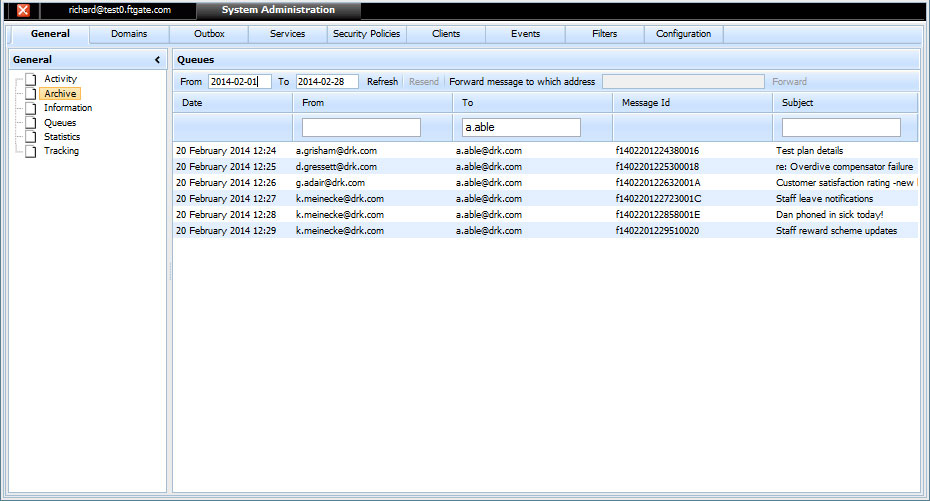Image resolution: width=930 pixels, height=501 pixels.
Task: Select the row dated 20 February 2014 12:24
Action: (546, 151)
